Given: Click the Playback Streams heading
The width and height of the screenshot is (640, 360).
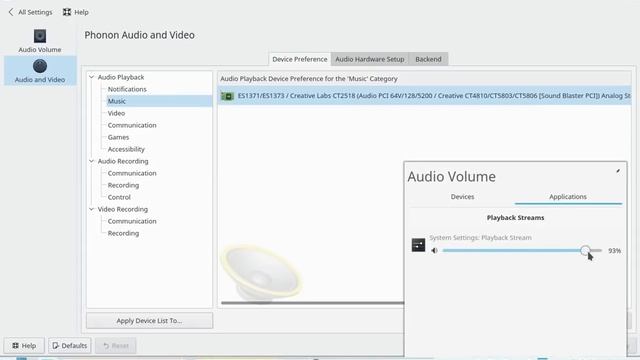Looking at the screenshot, I should (516, 218).
